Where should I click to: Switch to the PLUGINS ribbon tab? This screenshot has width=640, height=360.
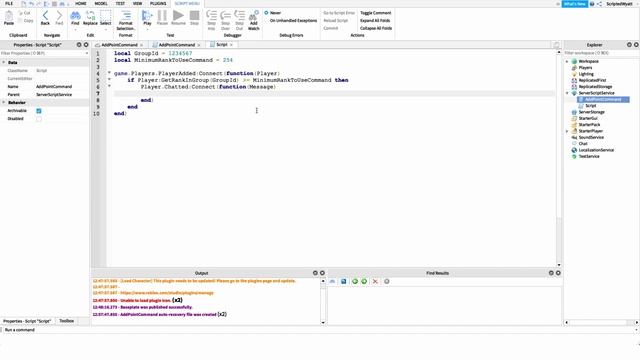tap(158, 3)
